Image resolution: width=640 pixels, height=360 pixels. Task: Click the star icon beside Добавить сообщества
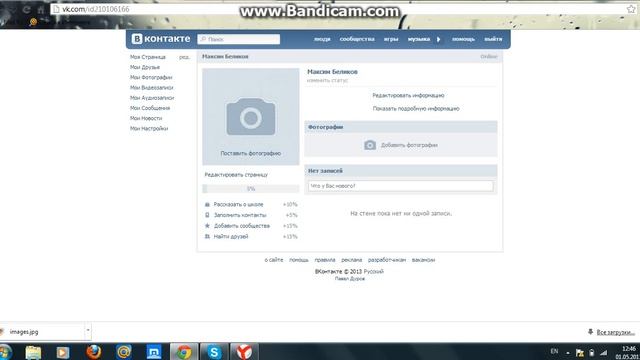[207, 226]
